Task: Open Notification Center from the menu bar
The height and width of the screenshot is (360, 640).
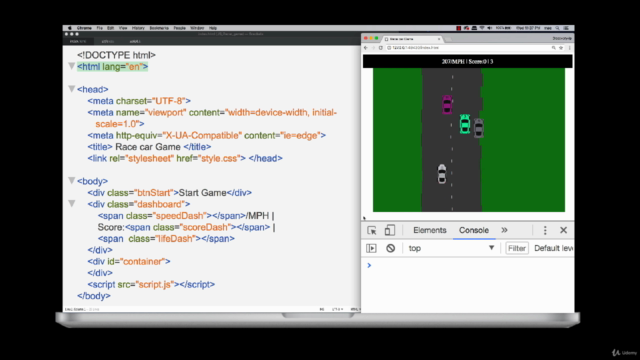Action: point(566,28)
